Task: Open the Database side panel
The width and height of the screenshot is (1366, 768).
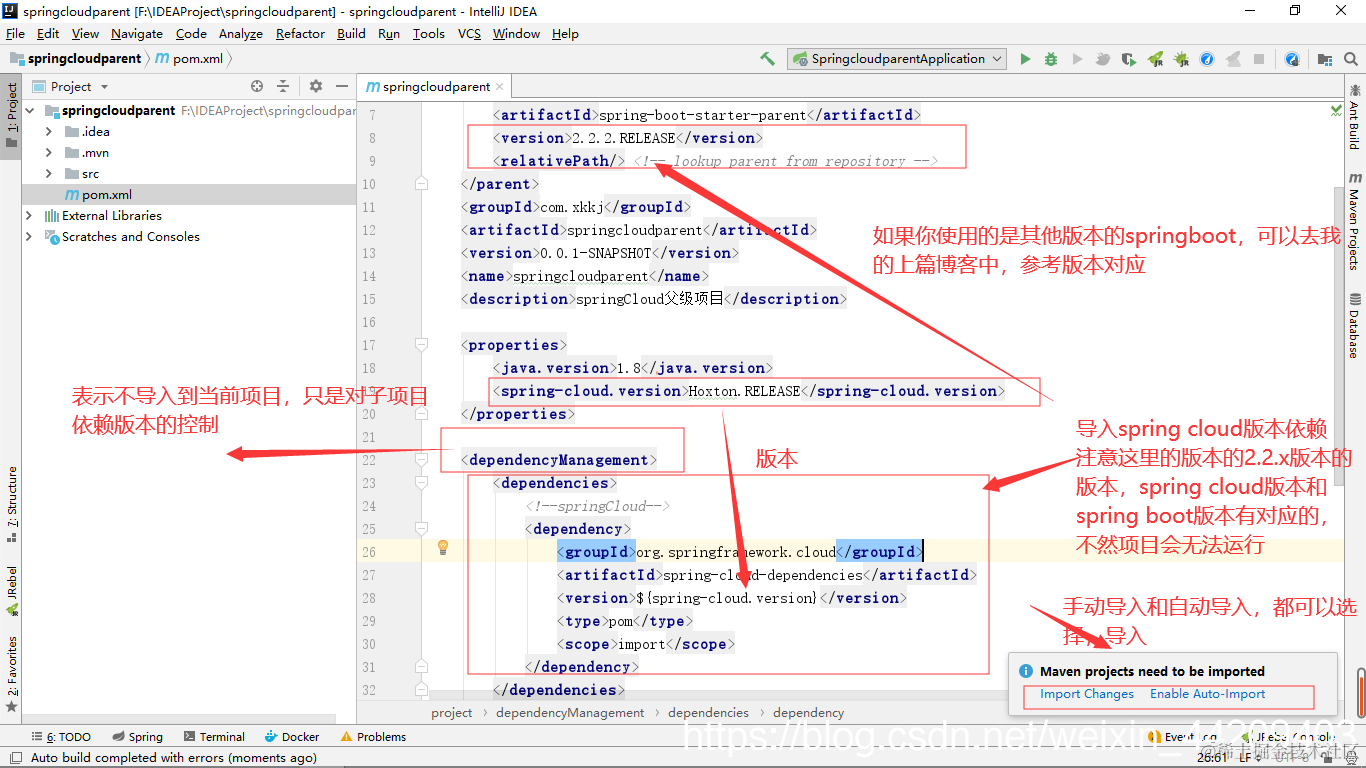Action: [x=1354, y=326]
